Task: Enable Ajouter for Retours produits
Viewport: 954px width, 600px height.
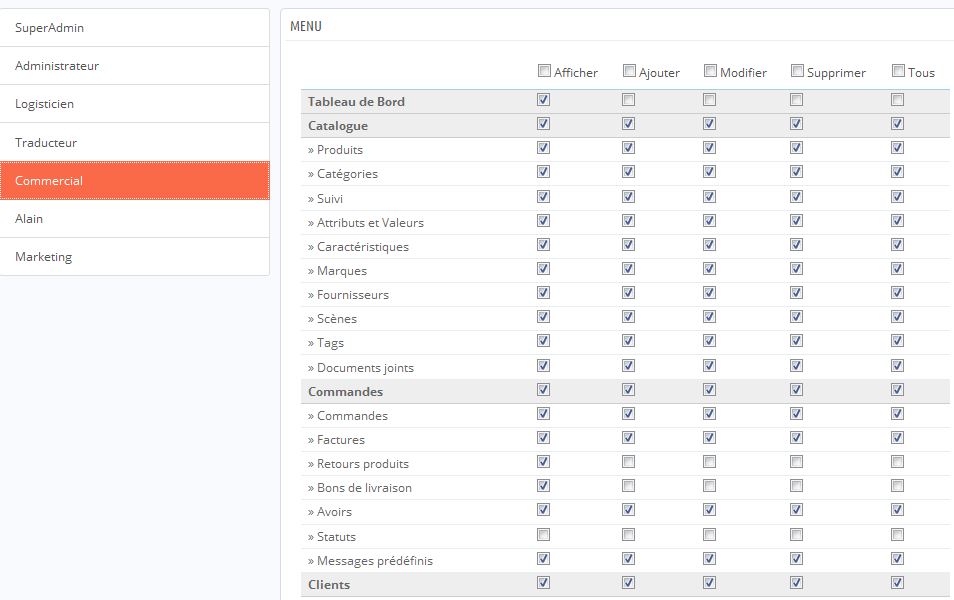Action: pyautogui.click(x=628, y=462)
